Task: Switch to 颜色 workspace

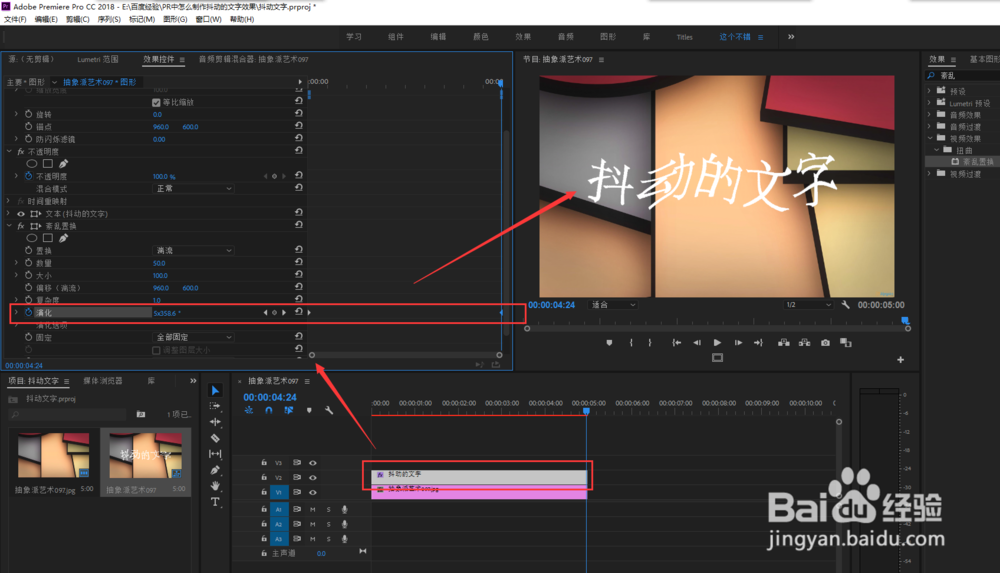Action: 480,37
